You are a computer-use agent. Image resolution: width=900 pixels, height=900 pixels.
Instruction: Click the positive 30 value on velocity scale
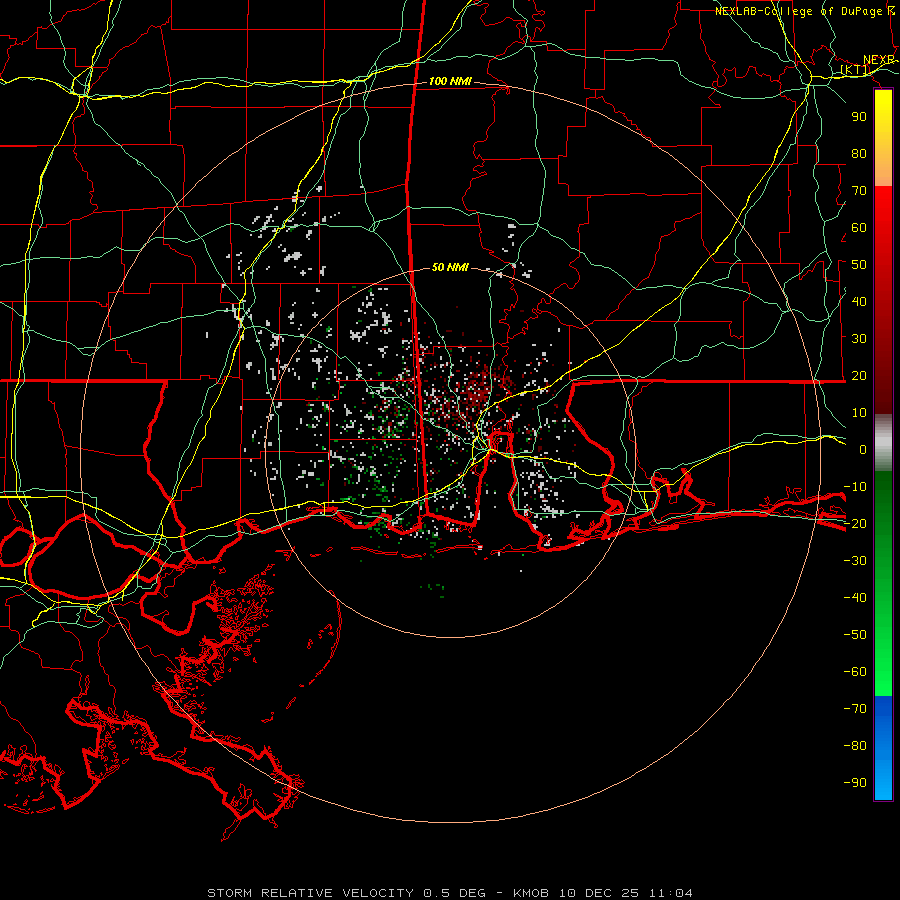point(859,339)
